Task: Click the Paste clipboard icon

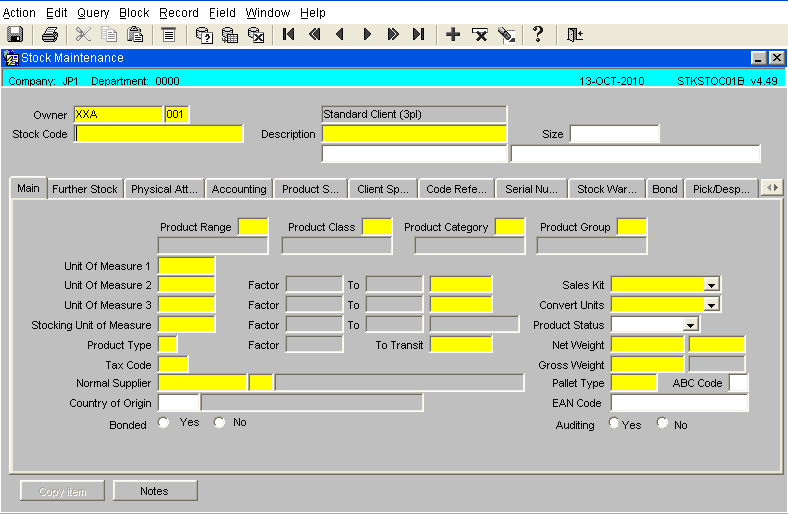Action: (x=135, y=35)
